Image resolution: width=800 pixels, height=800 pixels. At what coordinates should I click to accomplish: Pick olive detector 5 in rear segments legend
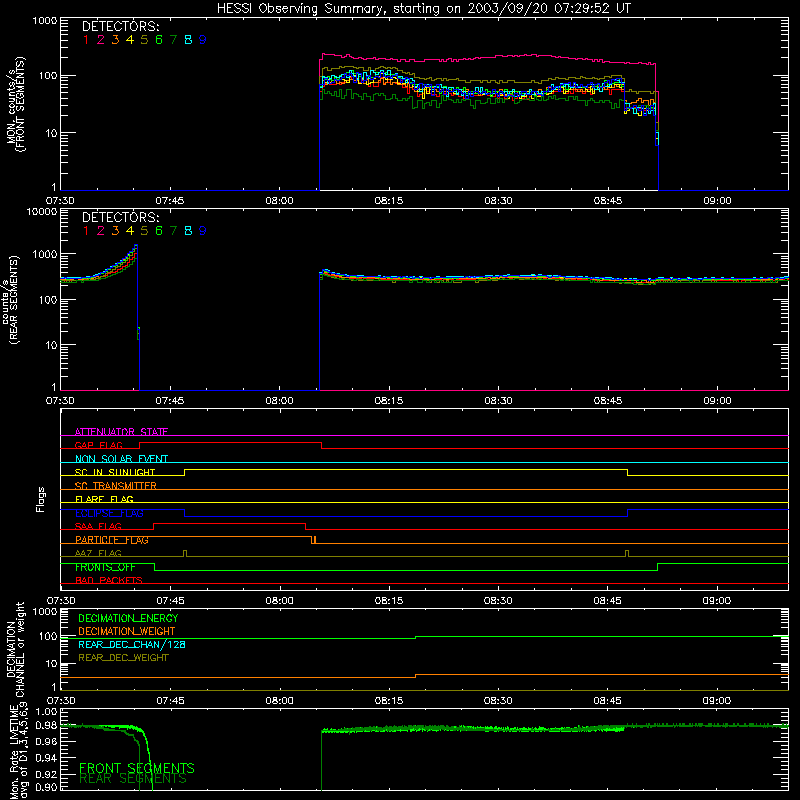pyautogui.click(x=144, y=231)
